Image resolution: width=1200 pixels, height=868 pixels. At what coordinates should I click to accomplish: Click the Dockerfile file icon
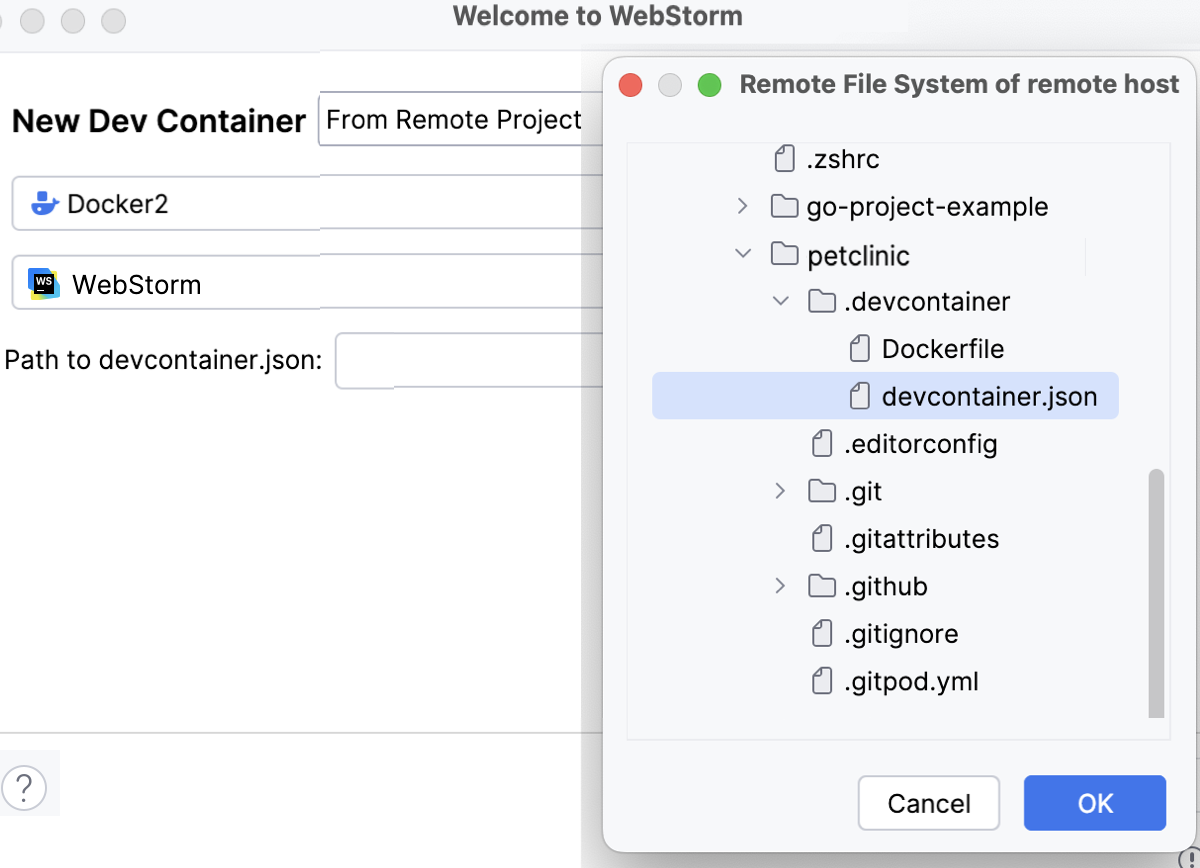[x=858, y=348]
